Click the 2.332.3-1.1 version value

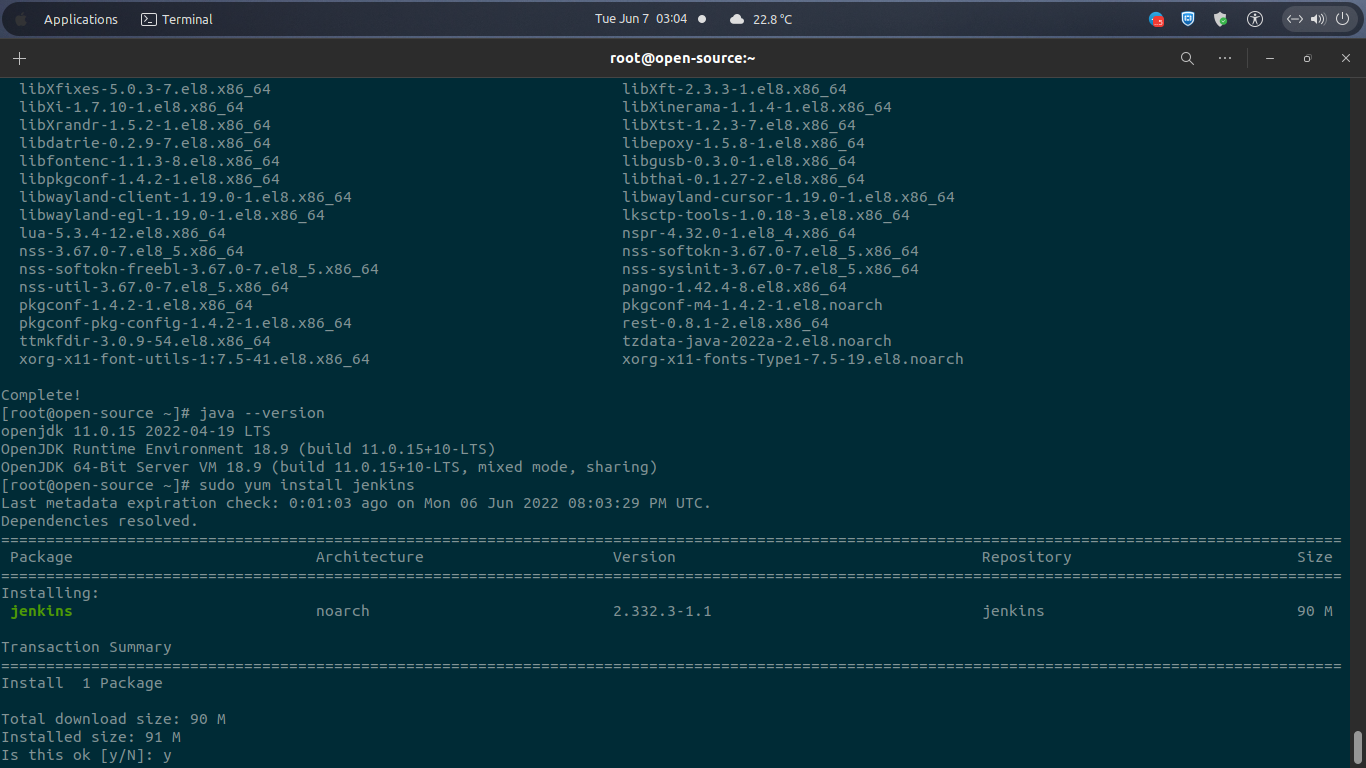pos(662,611)
